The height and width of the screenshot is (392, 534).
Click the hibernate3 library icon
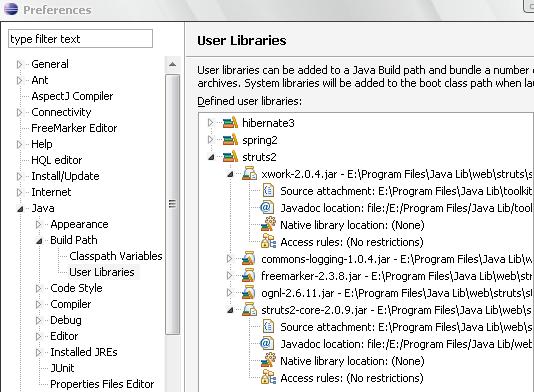(230, 123)
